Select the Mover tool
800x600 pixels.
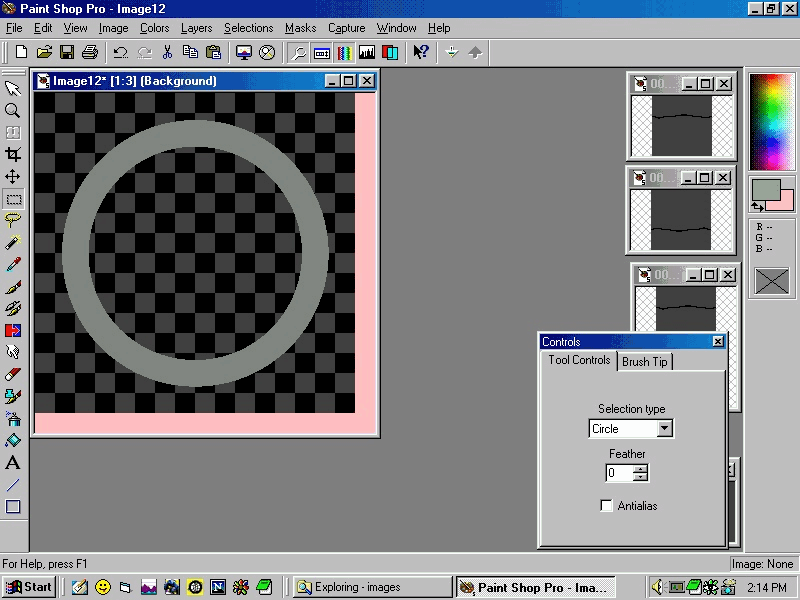13,176
